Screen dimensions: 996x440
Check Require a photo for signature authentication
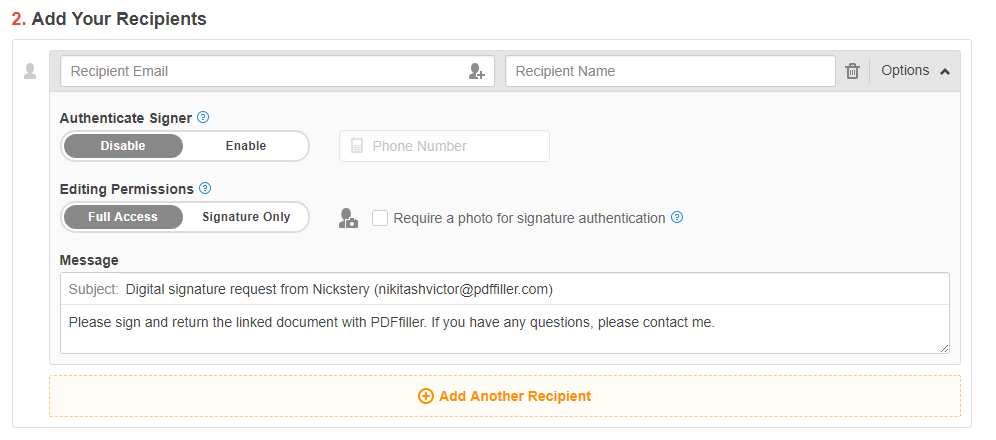pos(380,218)
